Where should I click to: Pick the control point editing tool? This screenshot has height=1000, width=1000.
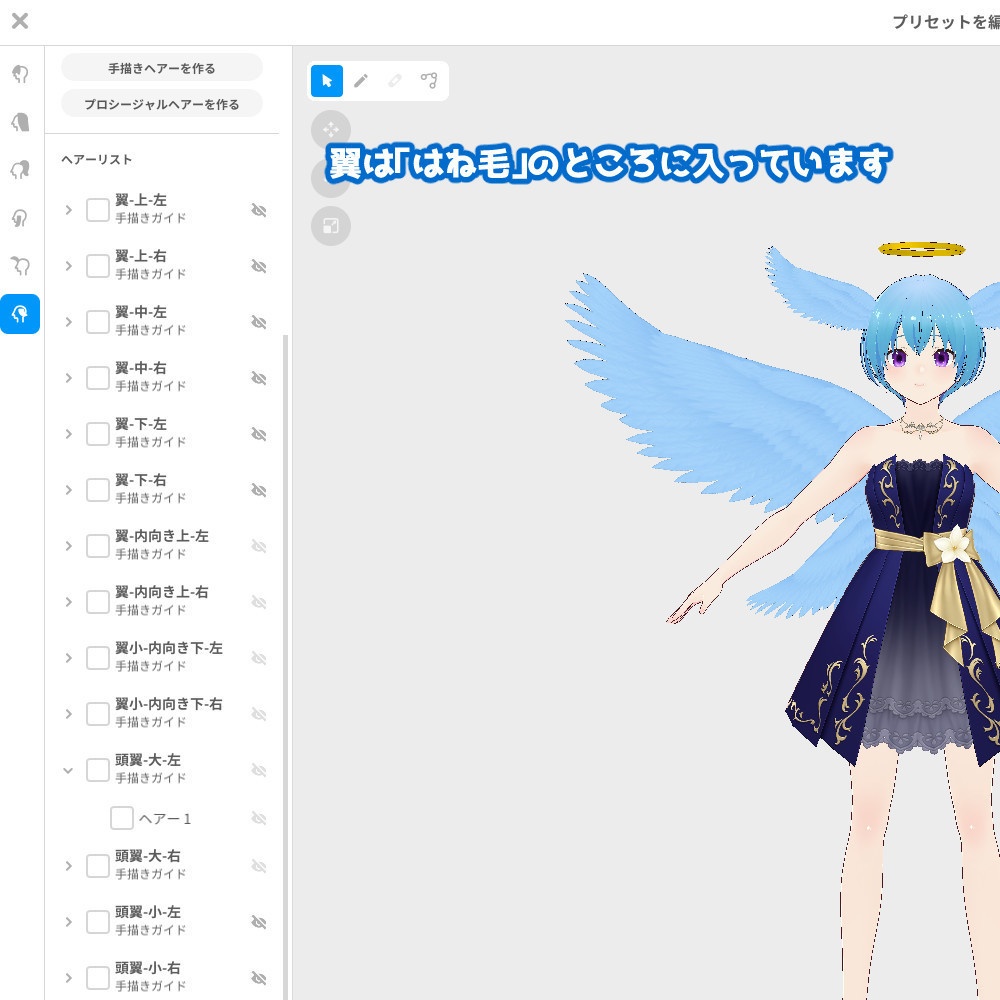pyautogui.click(x=429, y=81)
